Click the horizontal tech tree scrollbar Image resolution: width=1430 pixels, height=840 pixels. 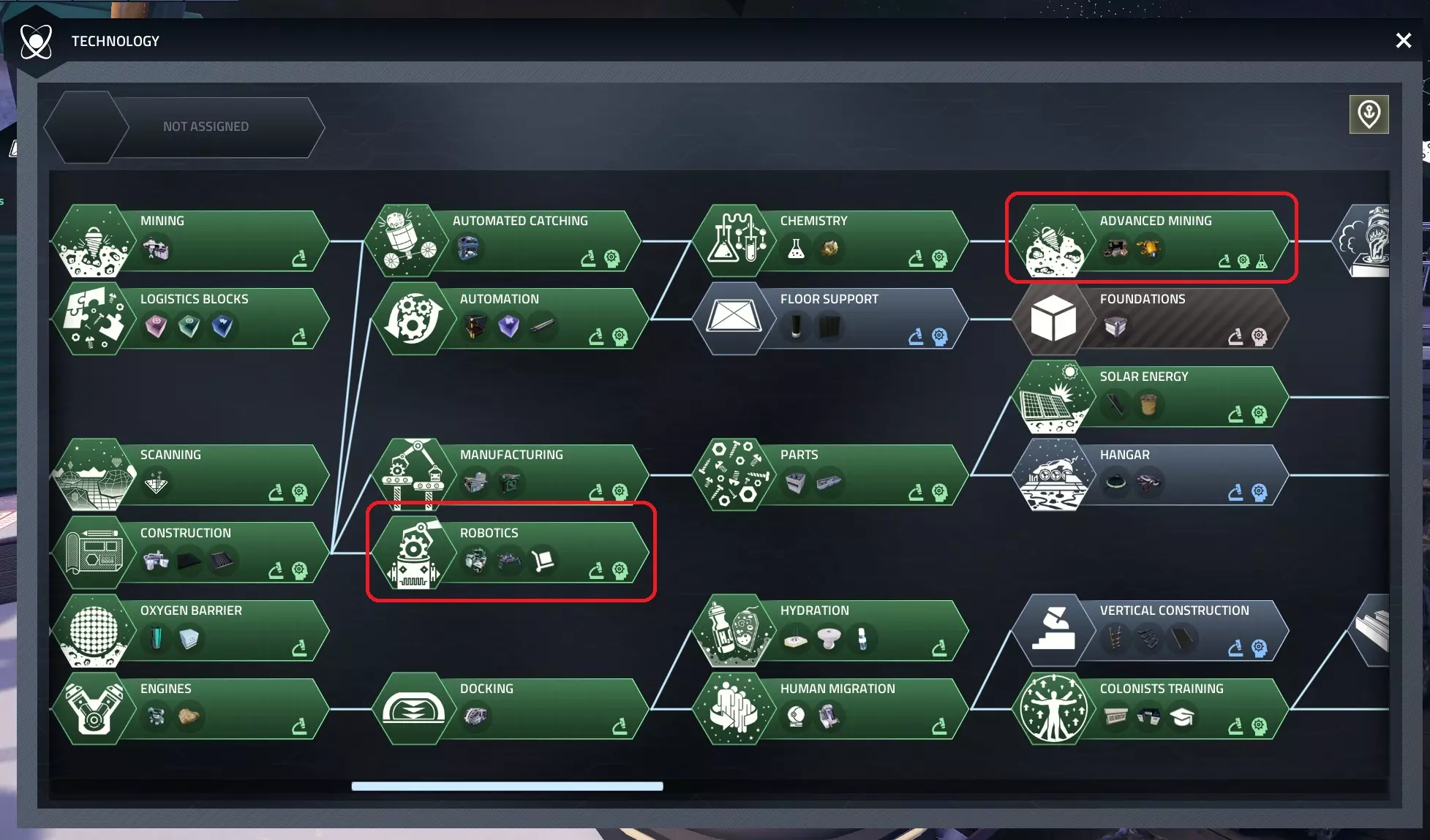point(507,786)
